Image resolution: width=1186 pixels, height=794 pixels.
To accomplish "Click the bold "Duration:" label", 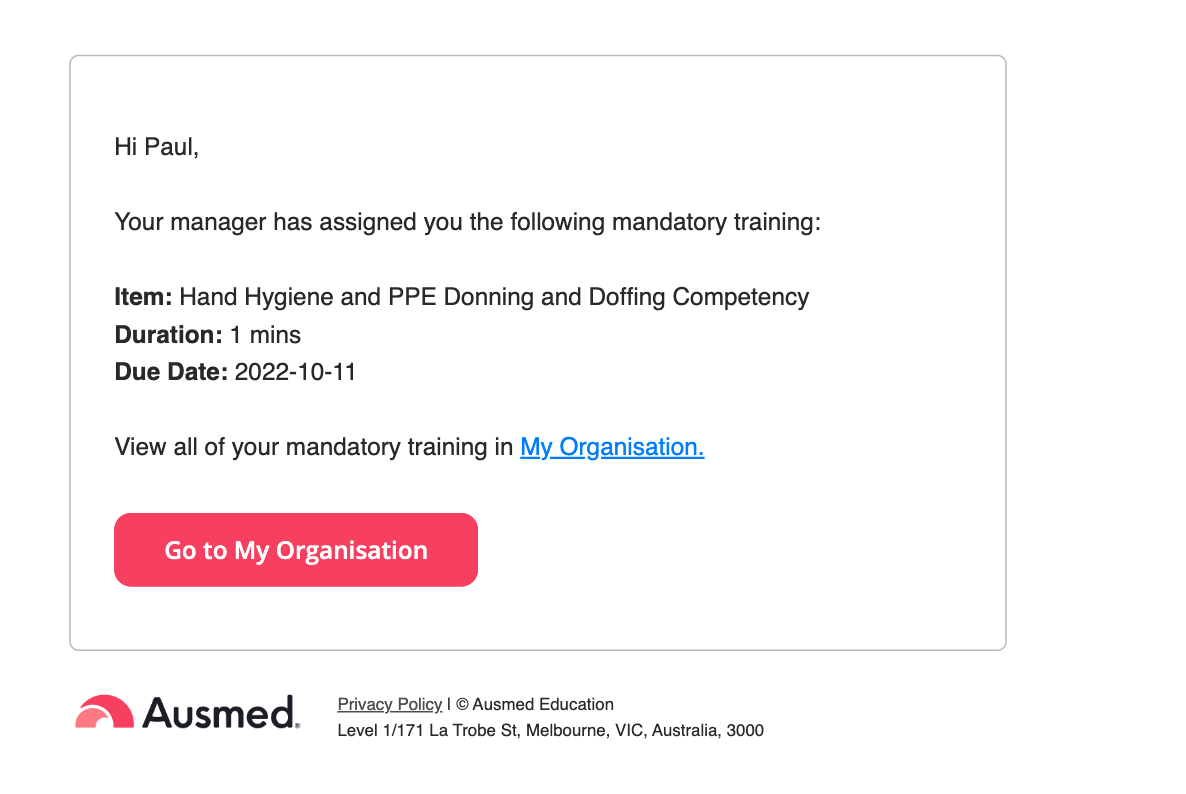I will click(x=169, y=334).
